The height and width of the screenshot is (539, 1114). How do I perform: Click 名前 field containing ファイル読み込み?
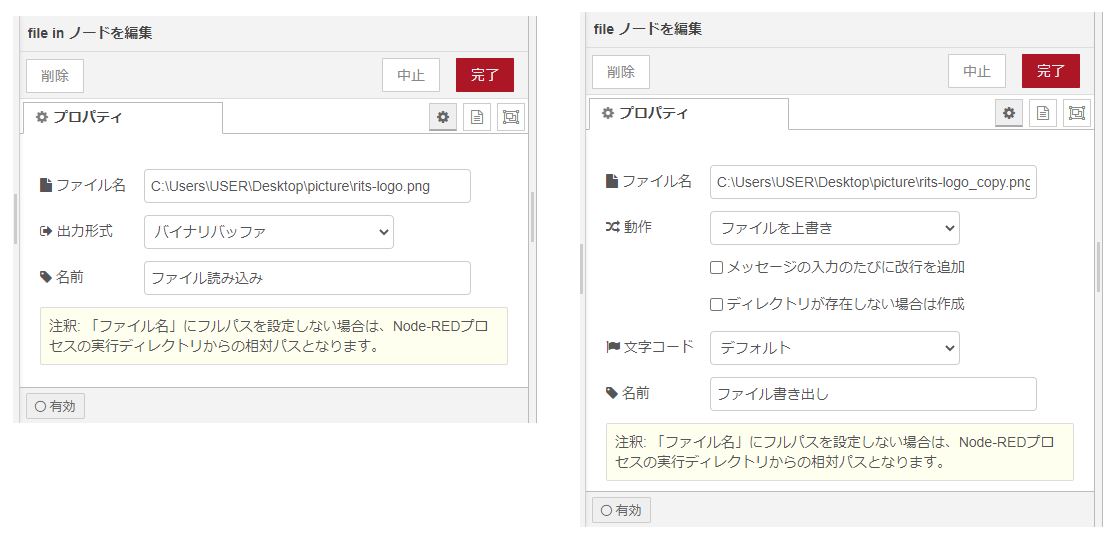[306, 278]
